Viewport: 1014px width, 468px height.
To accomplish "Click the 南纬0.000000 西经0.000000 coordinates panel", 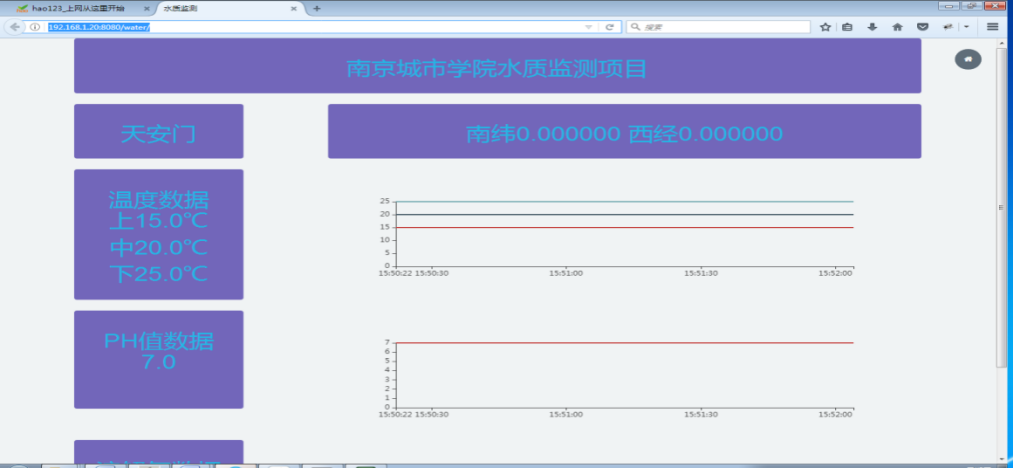I will pos(624,131).
